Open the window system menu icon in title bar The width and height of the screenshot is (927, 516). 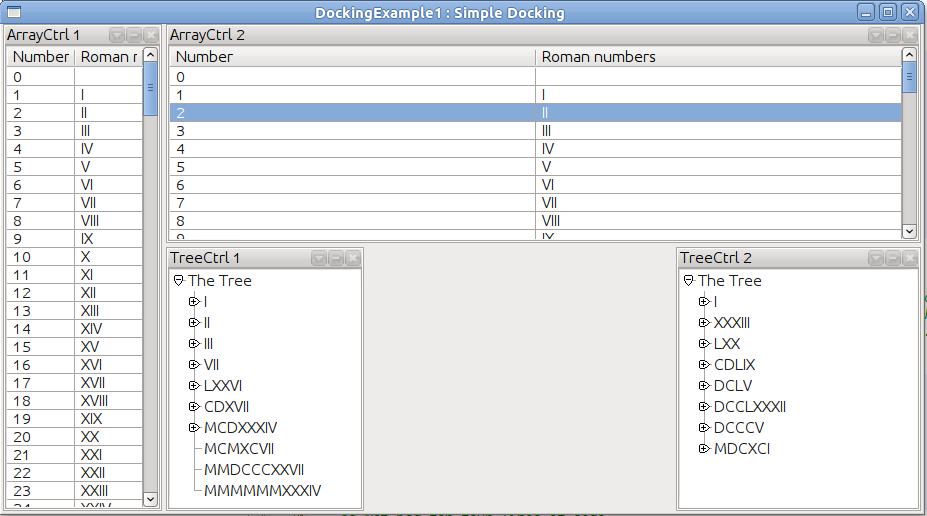[14, 13]
